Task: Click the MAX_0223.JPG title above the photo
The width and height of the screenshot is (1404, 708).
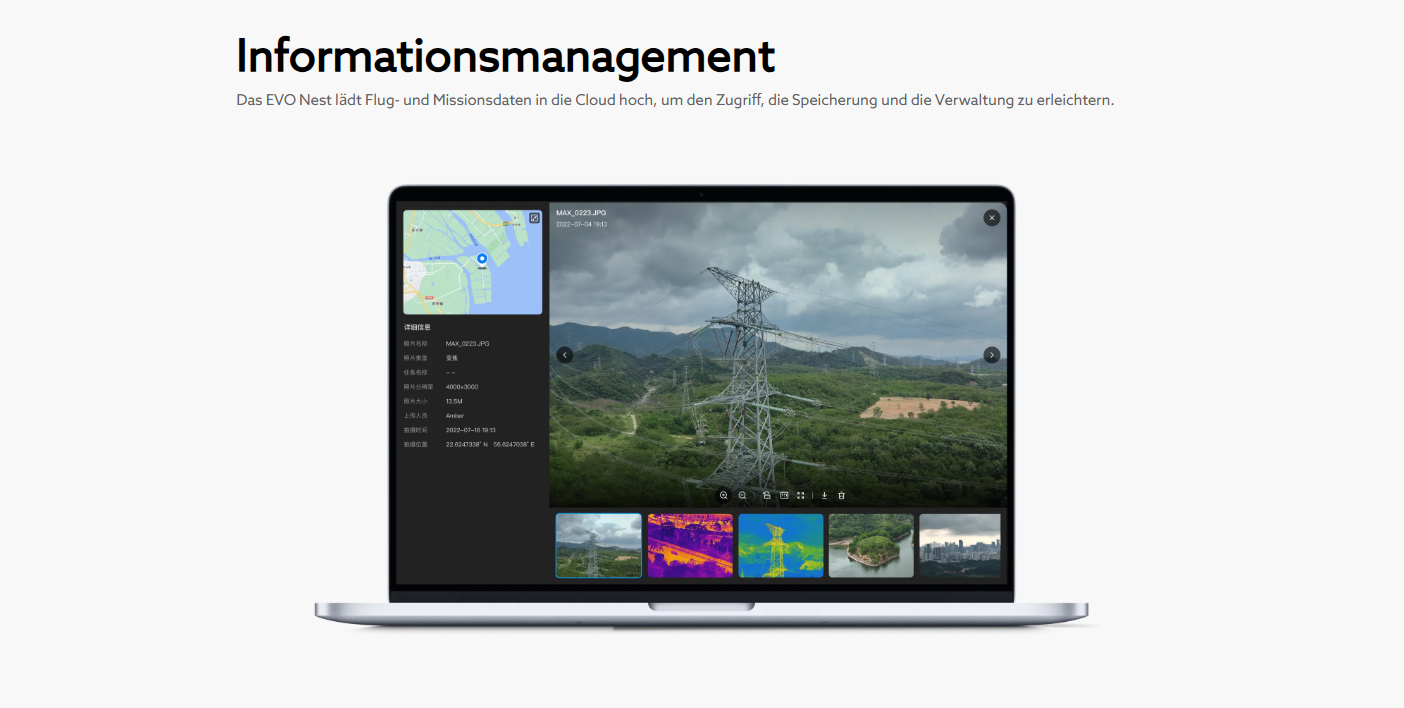Action: (x=581, y=213)
